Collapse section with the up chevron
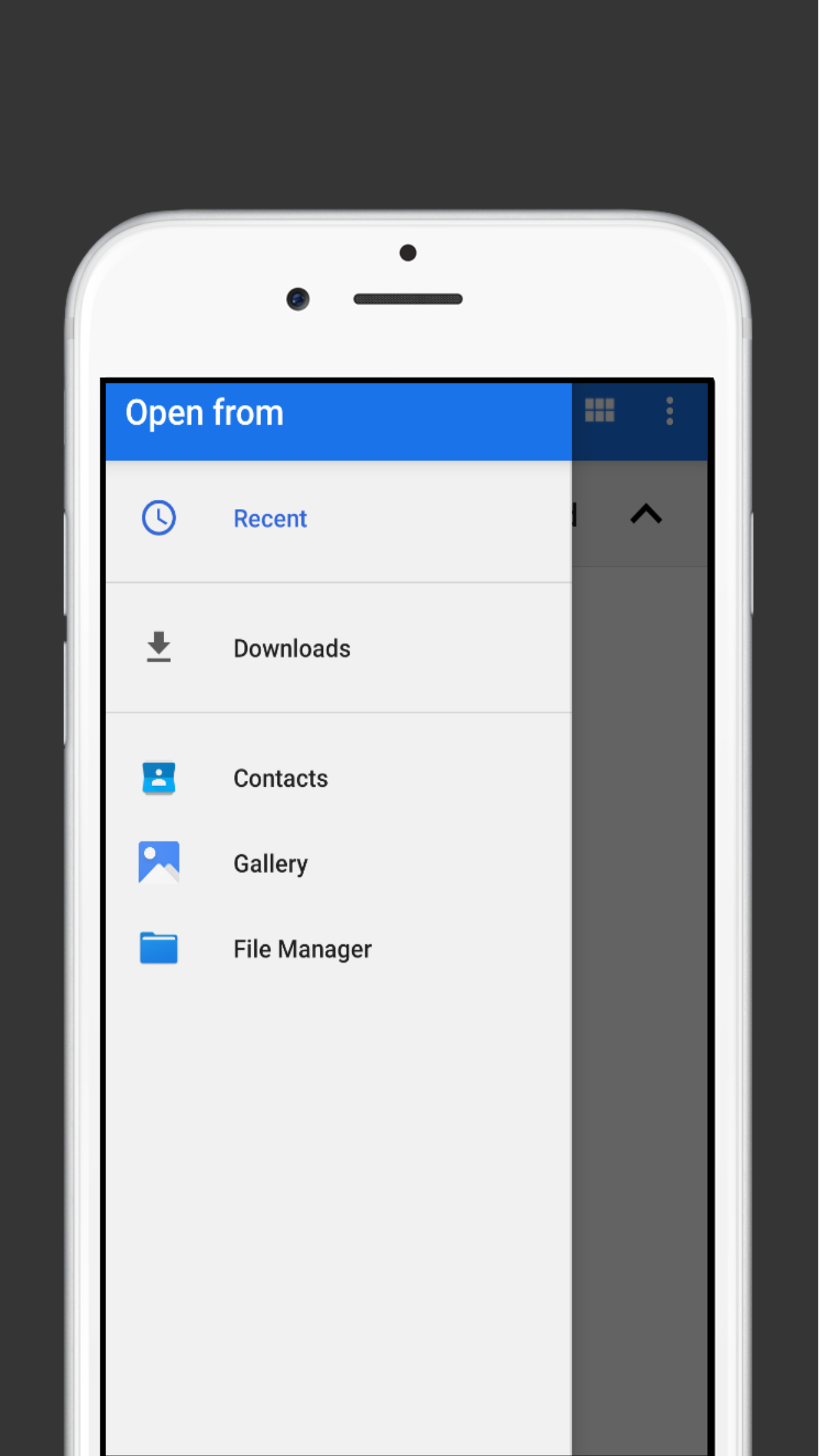Screen dimensions: 819x1456 (646, 514)
